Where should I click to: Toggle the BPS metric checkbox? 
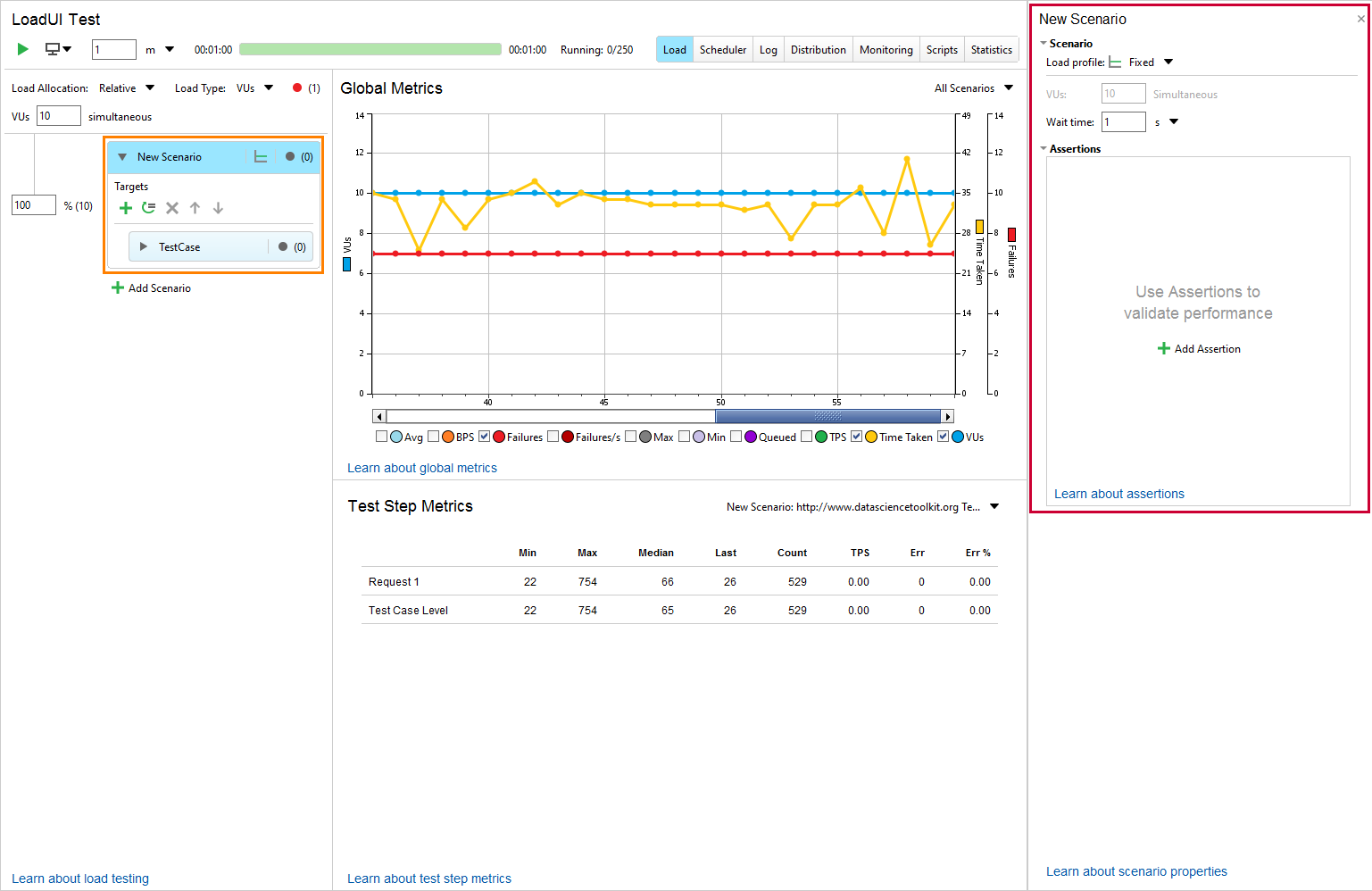click(x=434, y=437)
